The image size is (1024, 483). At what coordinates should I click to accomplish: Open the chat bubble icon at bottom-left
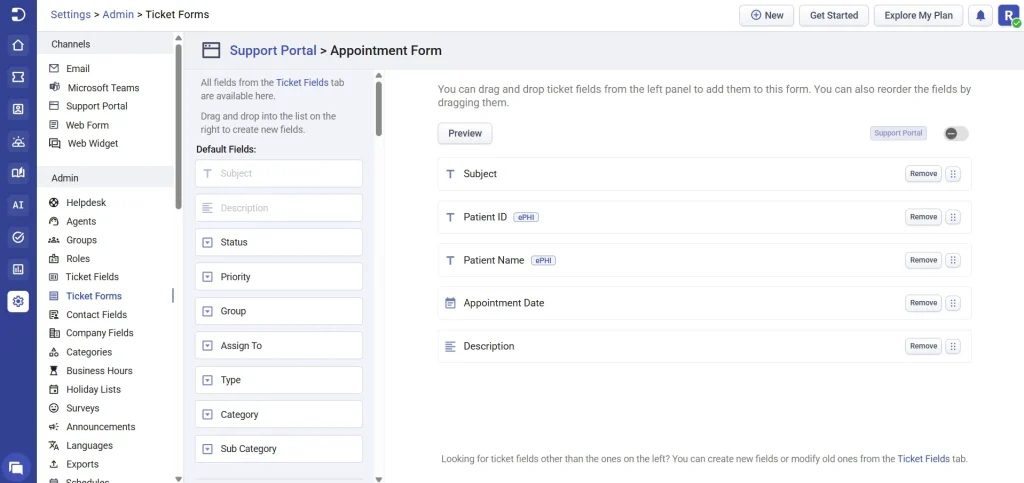pyautogui.click(x=16, y=467)
